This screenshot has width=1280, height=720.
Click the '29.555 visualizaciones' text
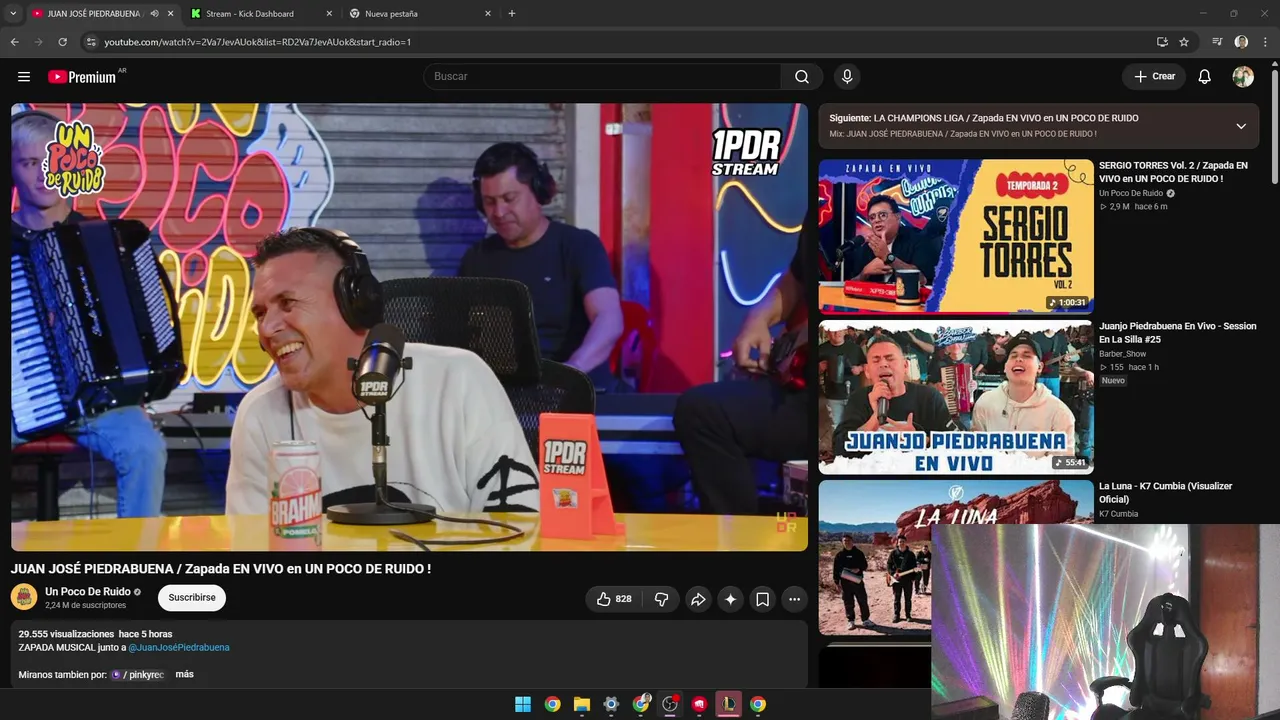pyautogui.click(x=67, y=634)
